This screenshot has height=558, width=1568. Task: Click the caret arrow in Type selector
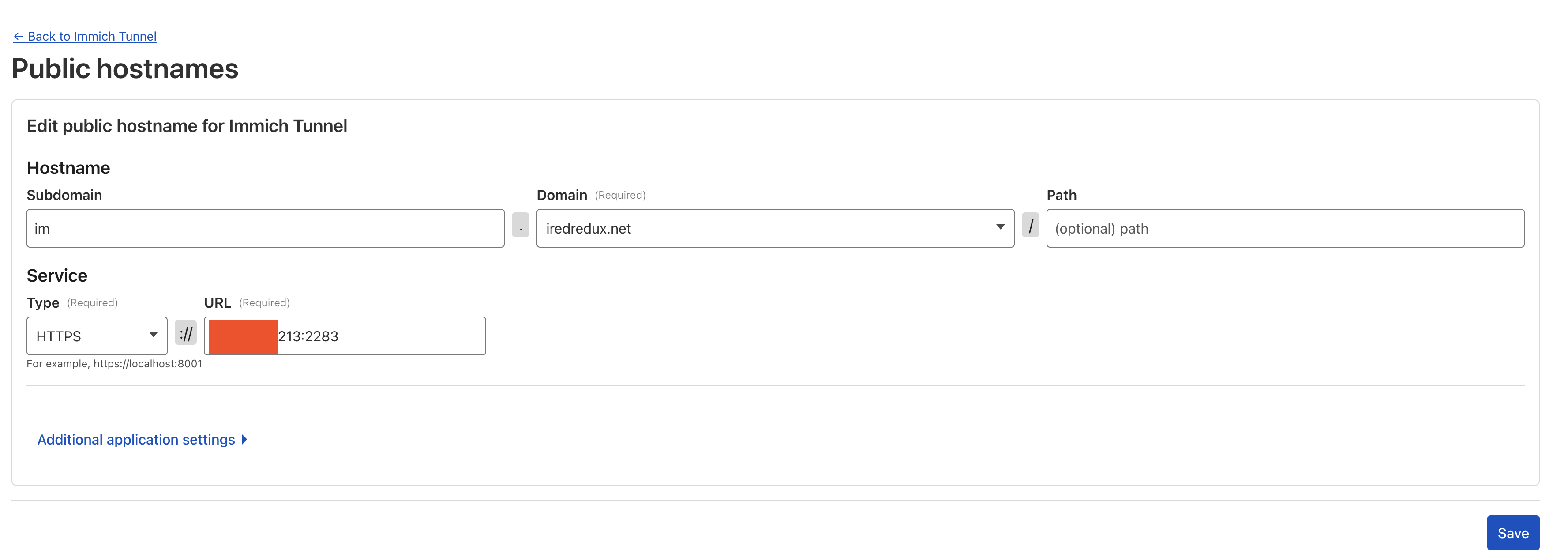coord(154,335)
